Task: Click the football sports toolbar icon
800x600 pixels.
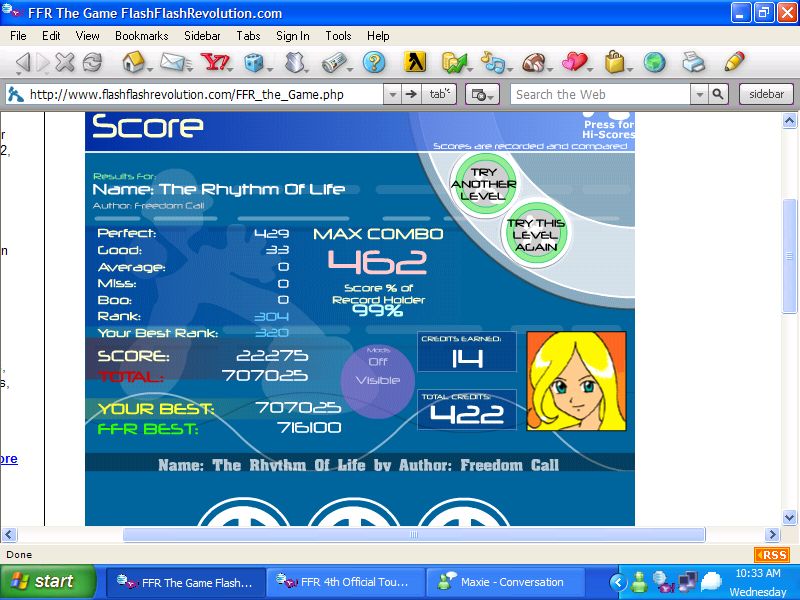Action: point(533,63)
